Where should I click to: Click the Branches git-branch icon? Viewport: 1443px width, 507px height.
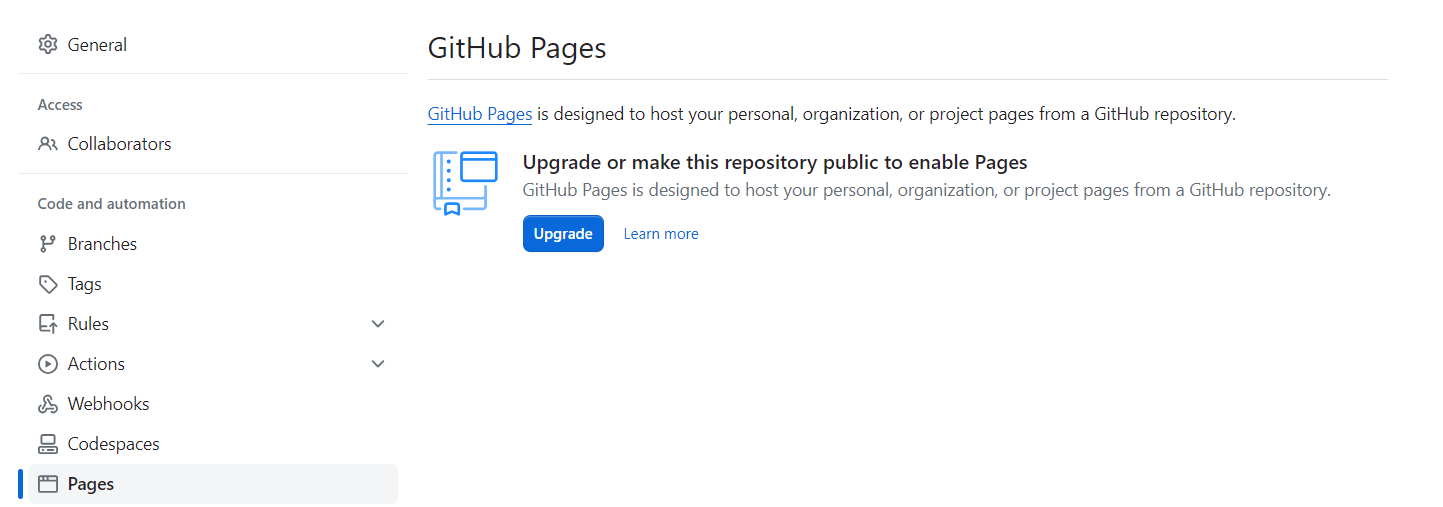(47, 244)
